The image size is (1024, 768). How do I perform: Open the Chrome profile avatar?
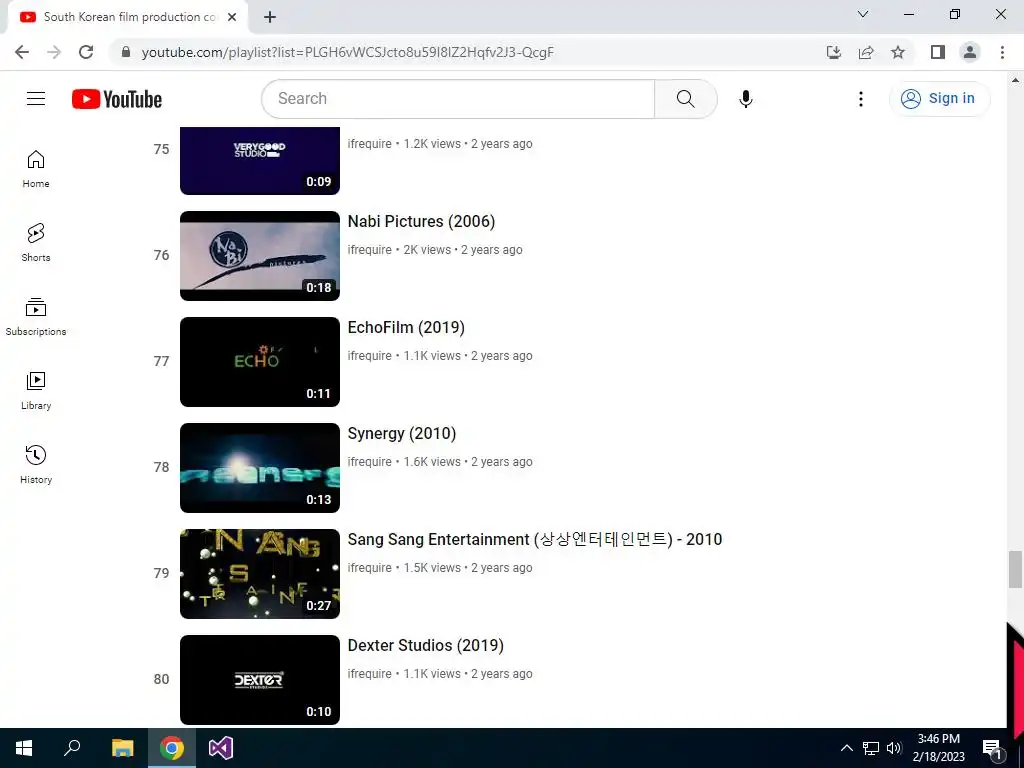click(x=970, y=52)
